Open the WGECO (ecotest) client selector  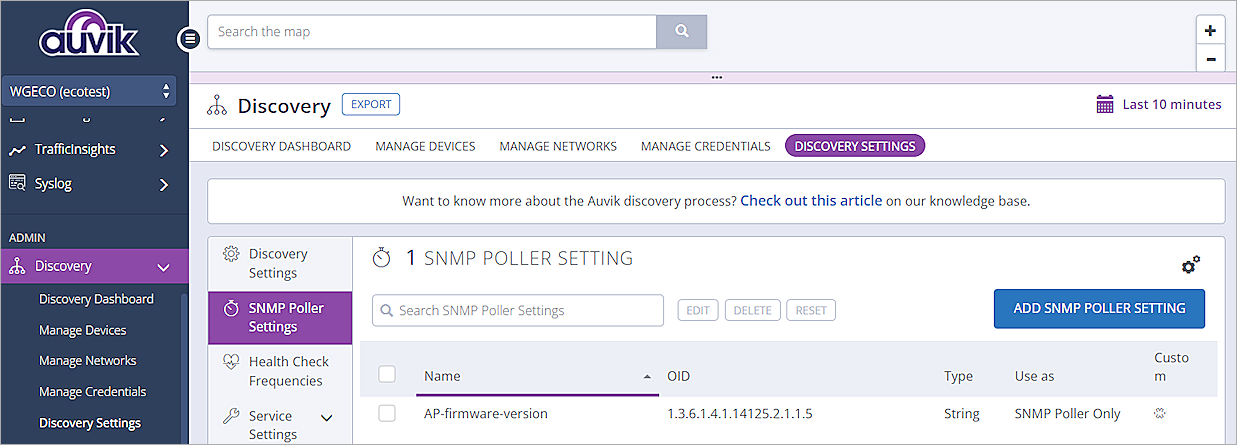pos(89,91)
